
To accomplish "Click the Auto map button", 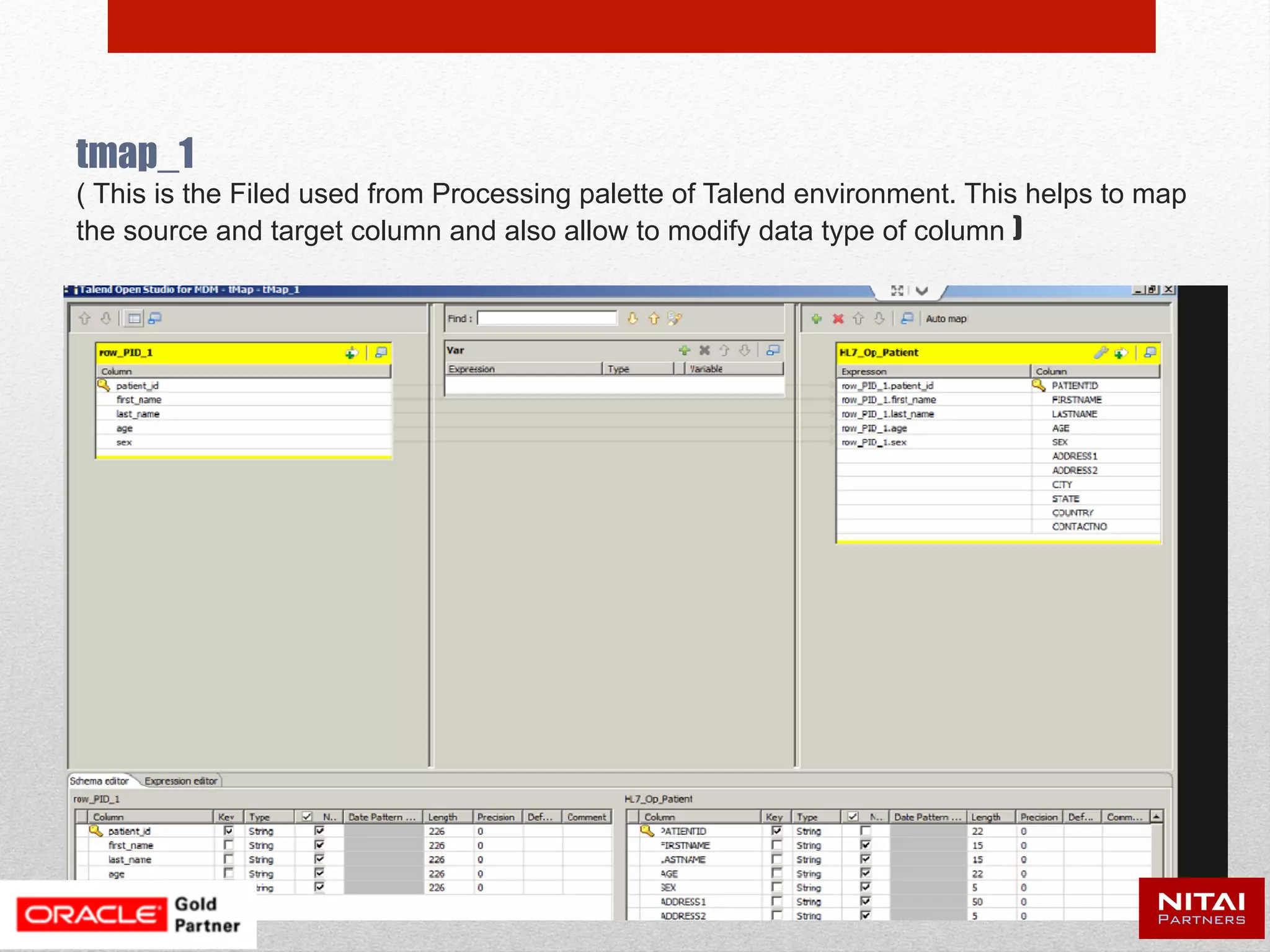I will pos(946,319).
